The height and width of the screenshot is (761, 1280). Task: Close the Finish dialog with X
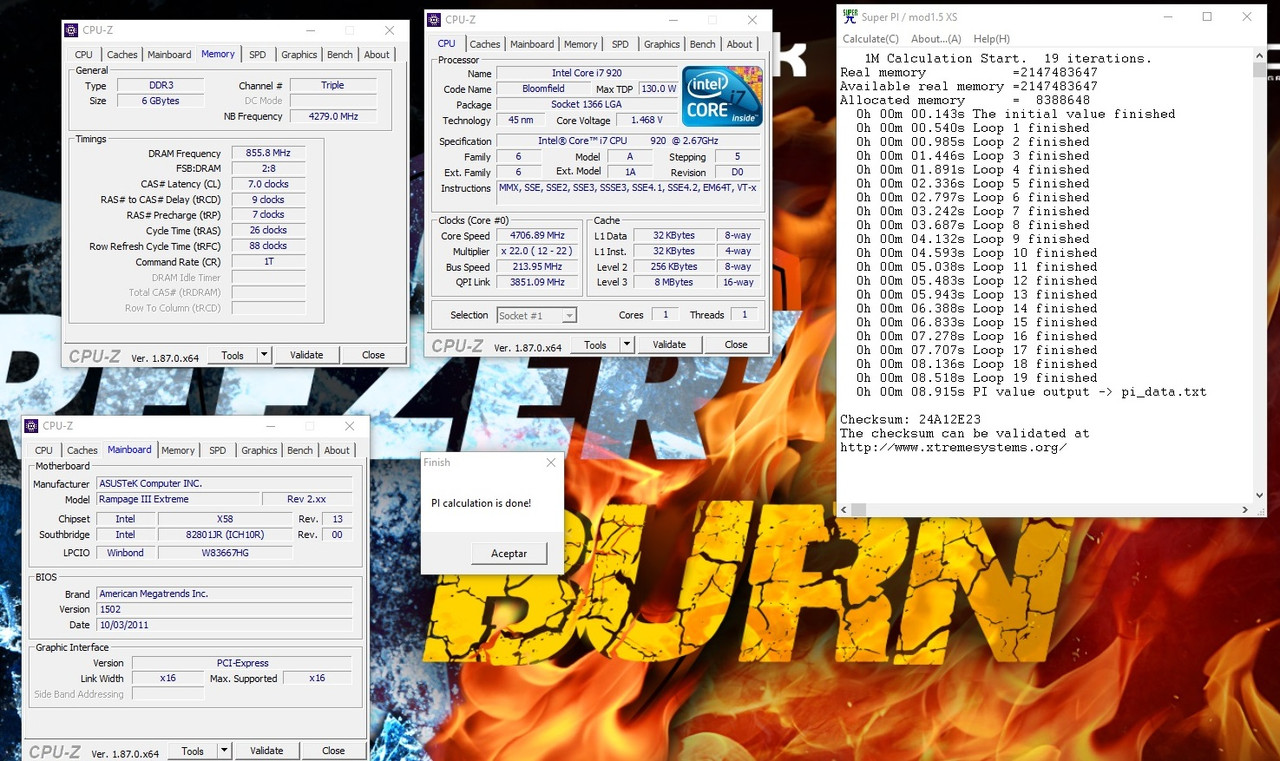pyautogui.click(x=550, y=463)
